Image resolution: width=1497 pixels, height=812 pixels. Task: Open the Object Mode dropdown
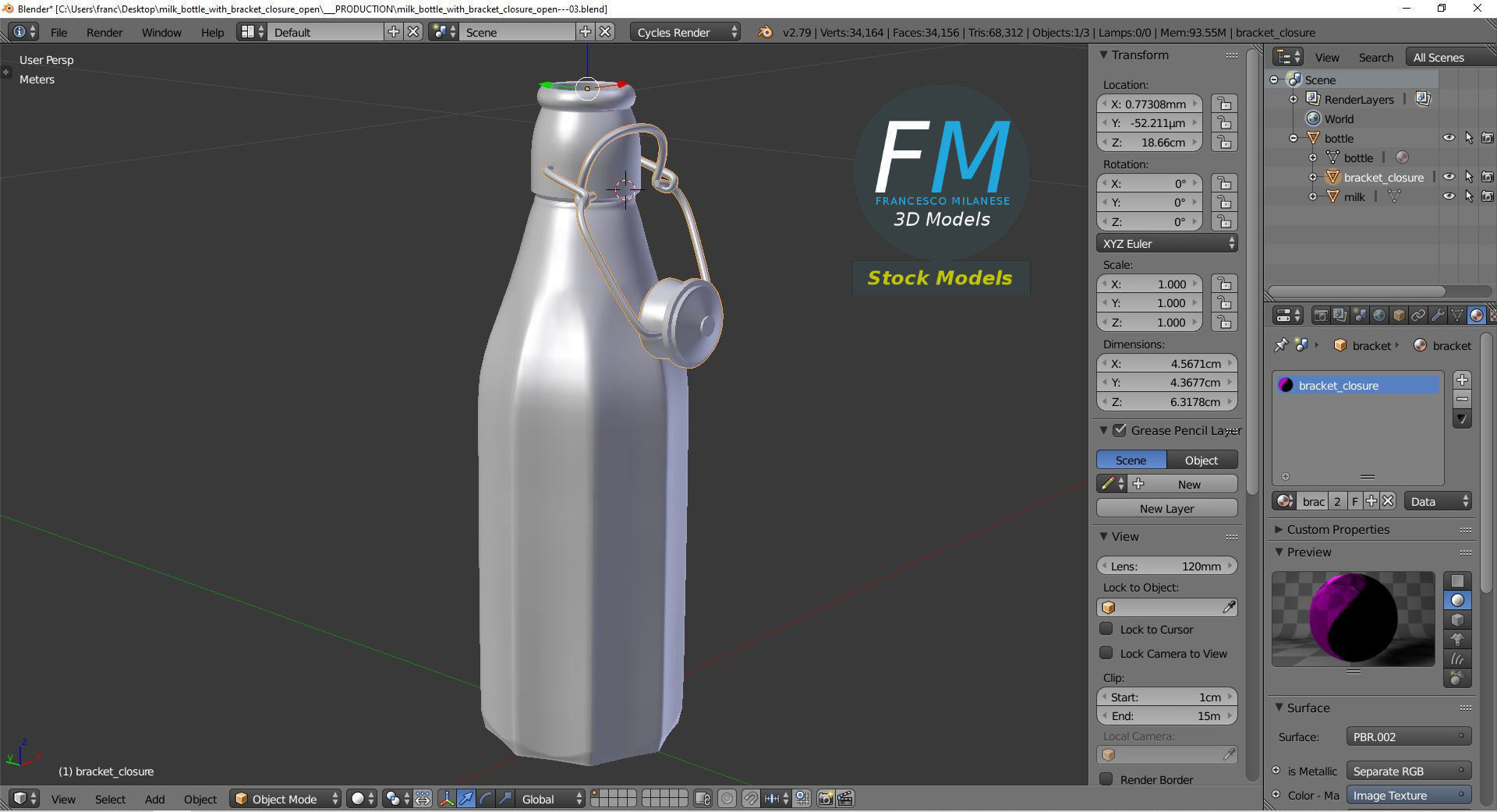point(285,799)
